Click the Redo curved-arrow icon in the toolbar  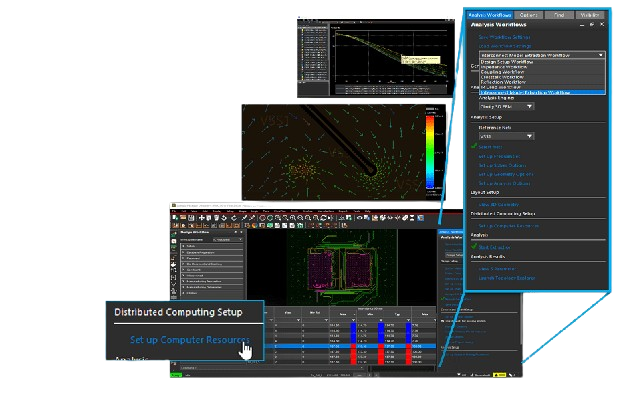point(234,218)
